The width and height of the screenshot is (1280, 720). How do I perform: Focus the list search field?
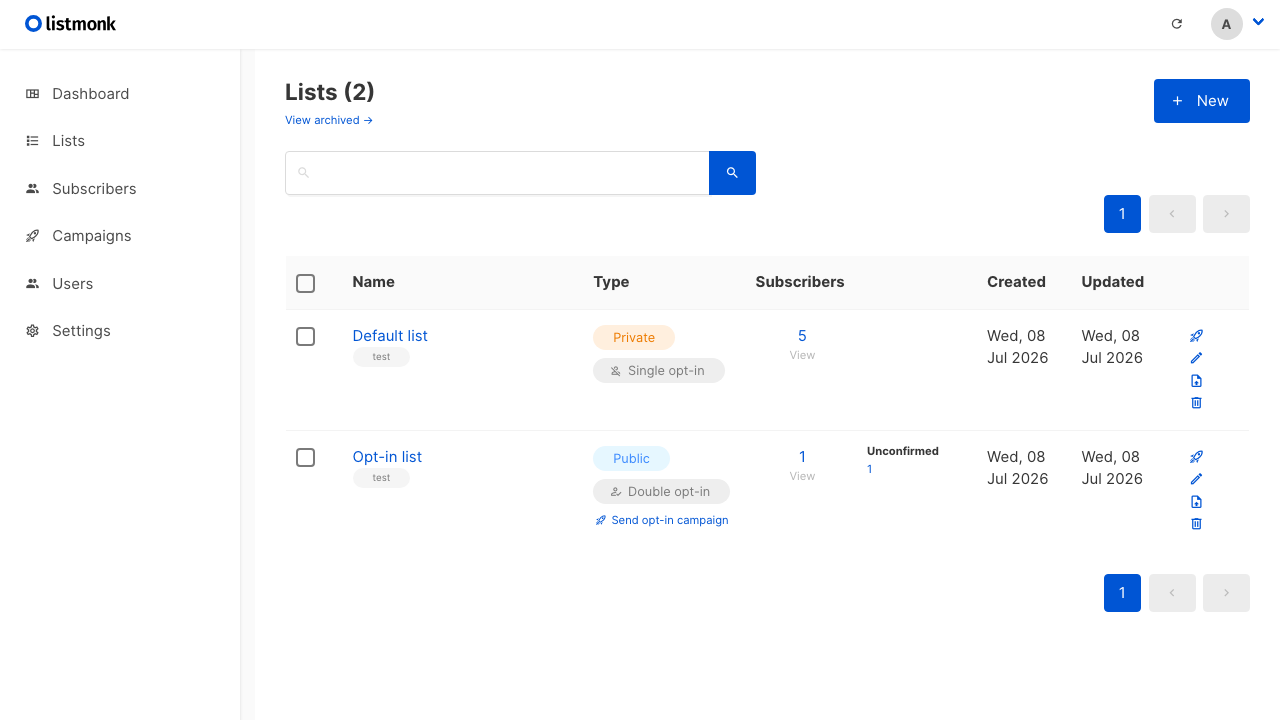[x=497, y=173]
